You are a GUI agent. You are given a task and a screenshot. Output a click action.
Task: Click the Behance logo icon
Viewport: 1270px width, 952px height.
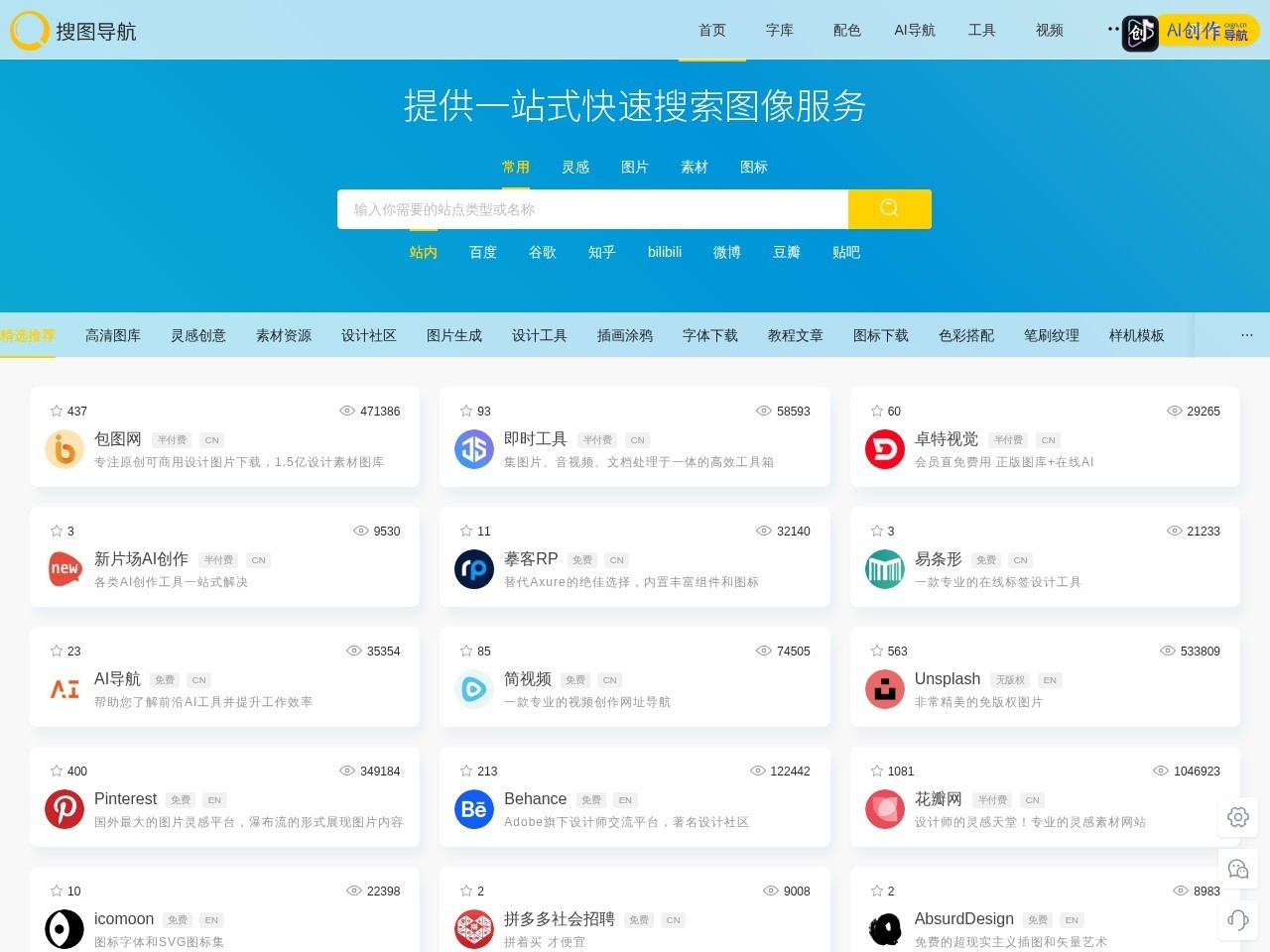click(x=474, y=809)
